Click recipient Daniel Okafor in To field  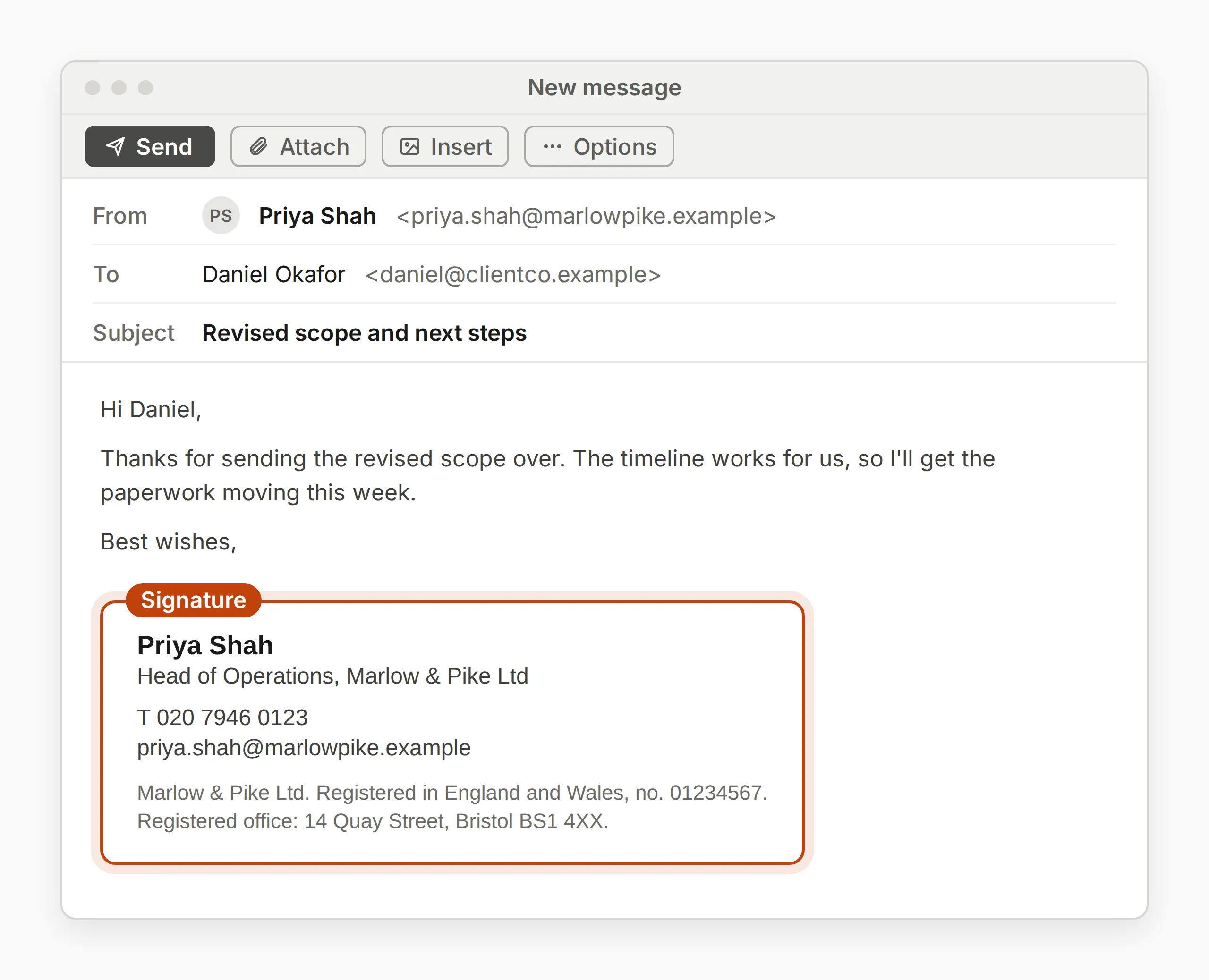(273, 274)
